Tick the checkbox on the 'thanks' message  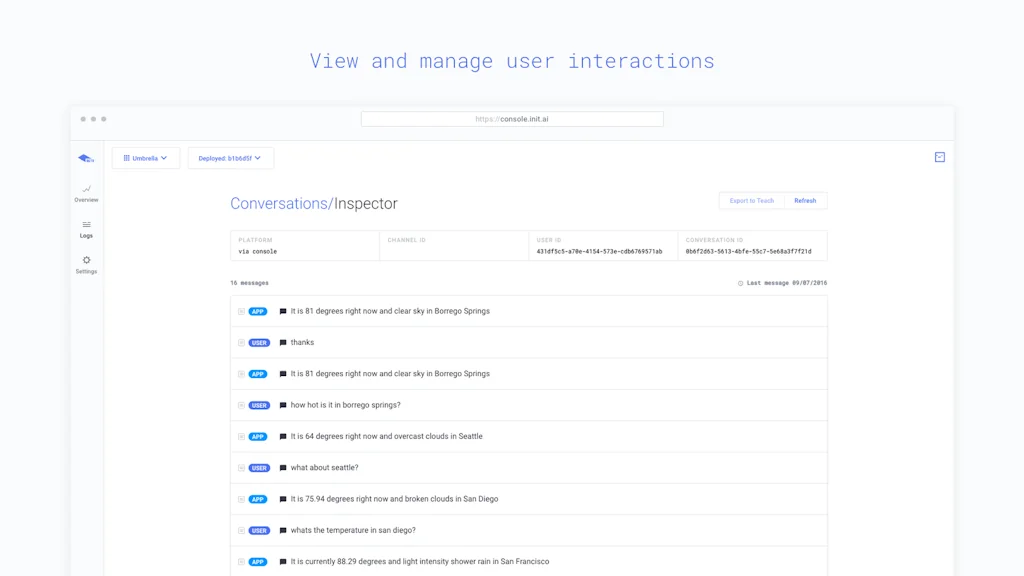239,342
